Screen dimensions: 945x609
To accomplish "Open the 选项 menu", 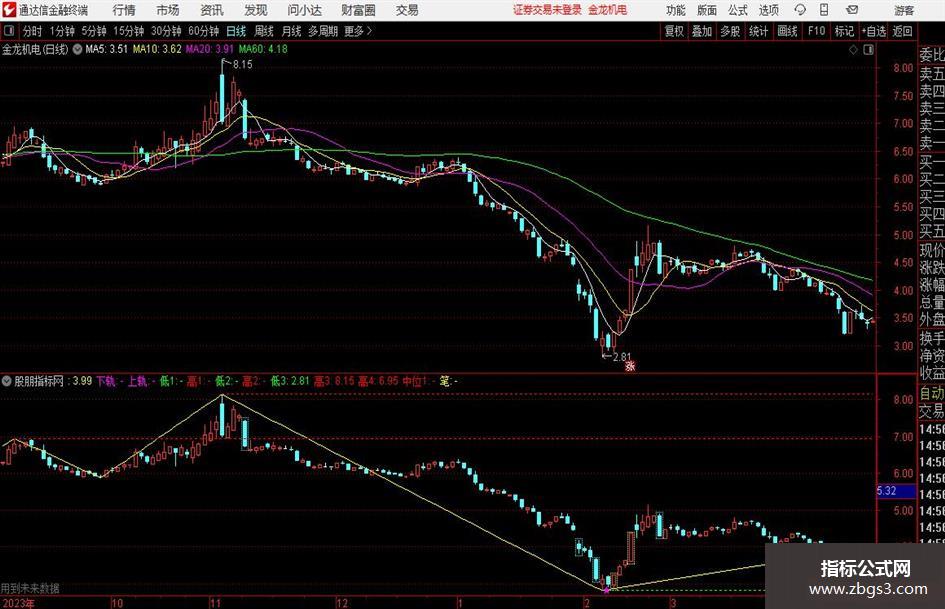I will tap(768, 10).
